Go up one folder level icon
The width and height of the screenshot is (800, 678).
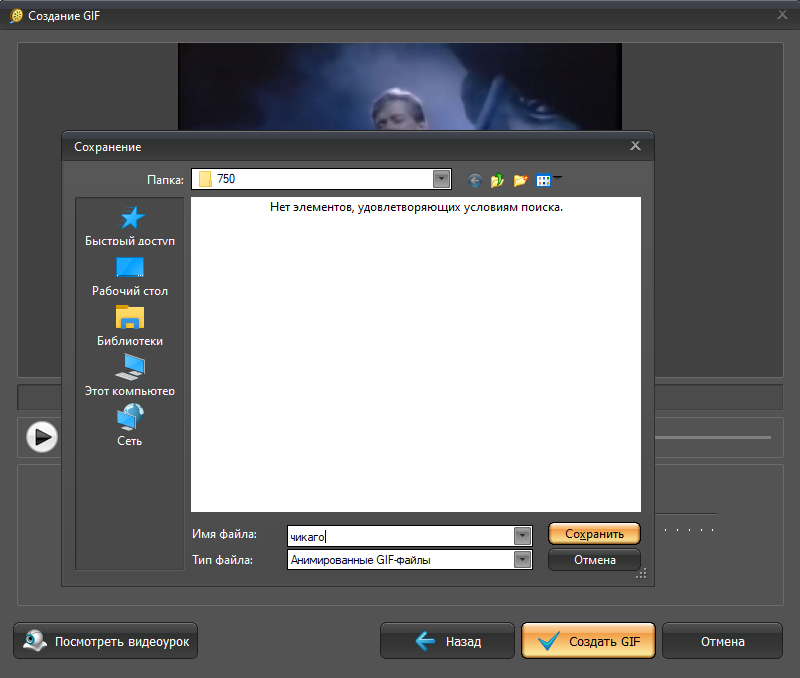[x=497, y=181]
